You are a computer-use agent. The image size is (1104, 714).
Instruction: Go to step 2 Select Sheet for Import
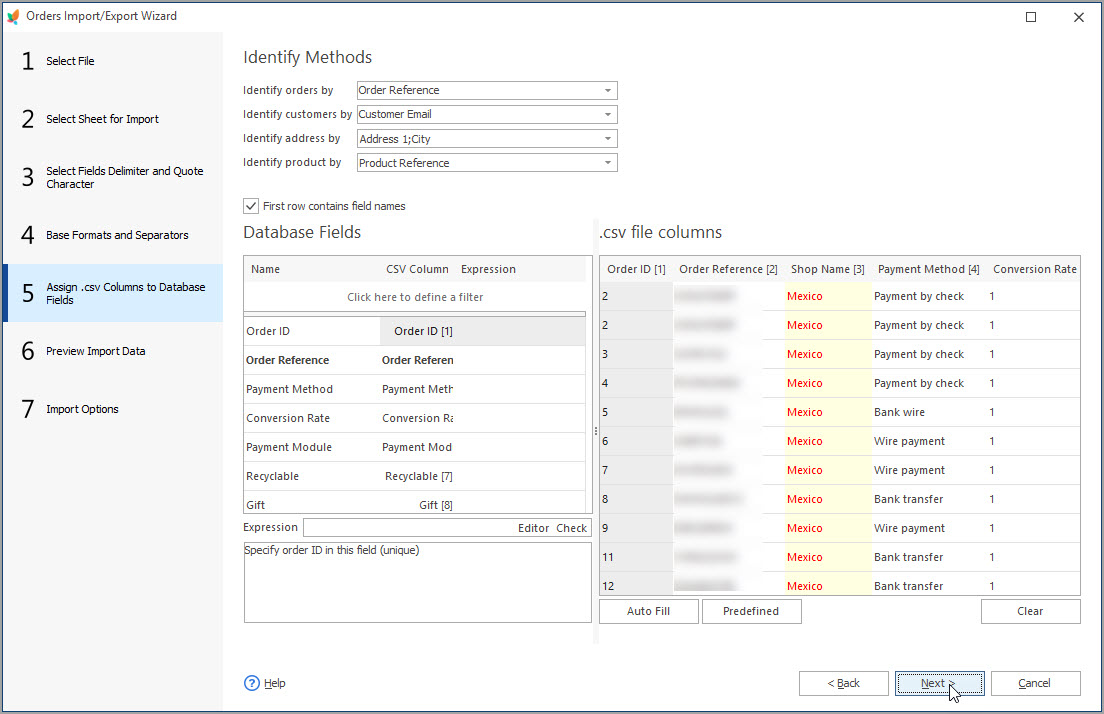[x=113, y=119]
